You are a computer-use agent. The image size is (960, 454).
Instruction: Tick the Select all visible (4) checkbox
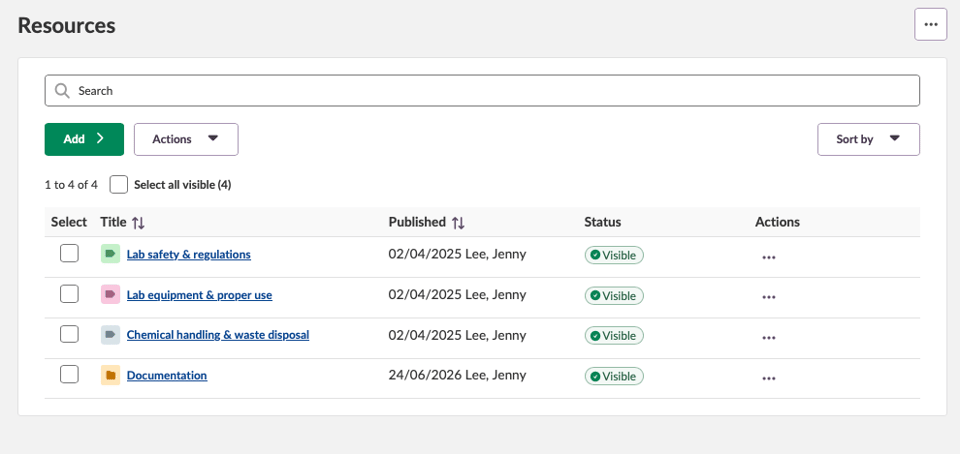click(x=119, y=185)
